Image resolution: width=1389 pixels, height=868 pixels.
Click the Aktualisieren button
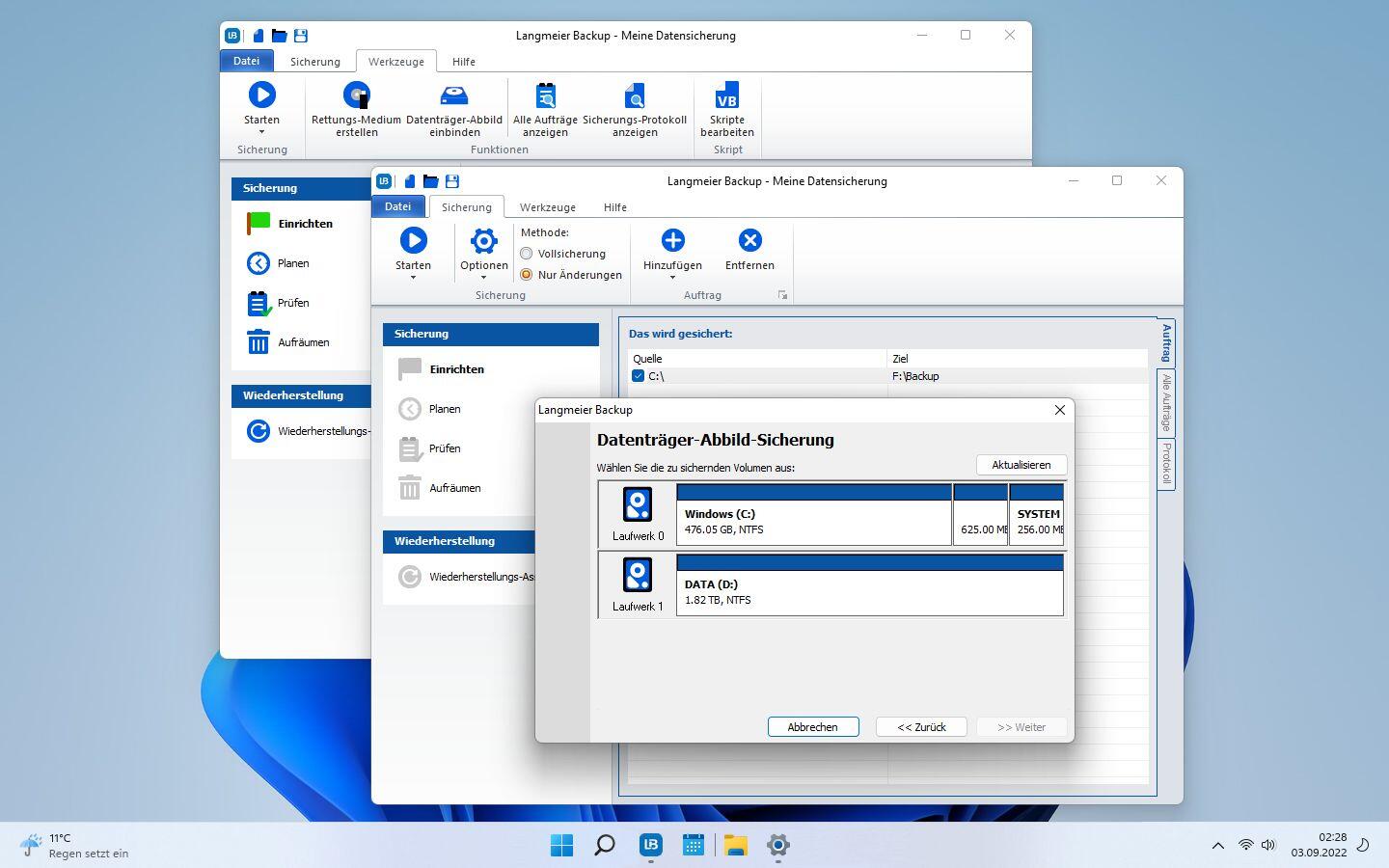coord(1021,465)
